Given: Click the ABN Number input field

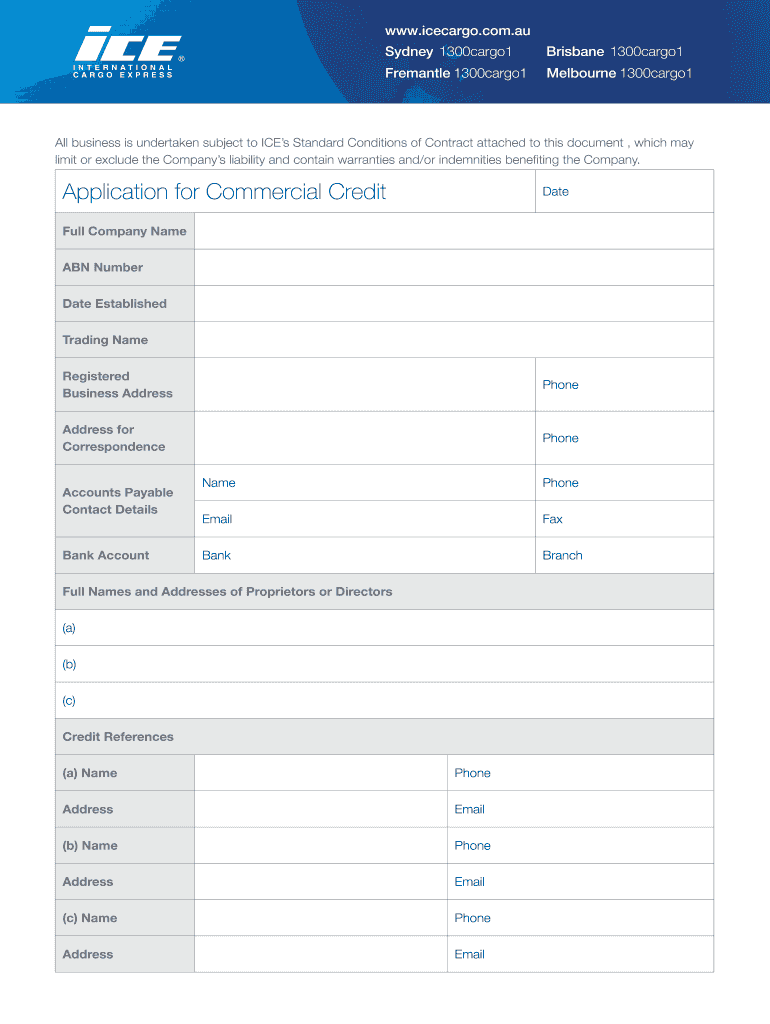Looking at the screenshot, I should (x=453, y=268).
